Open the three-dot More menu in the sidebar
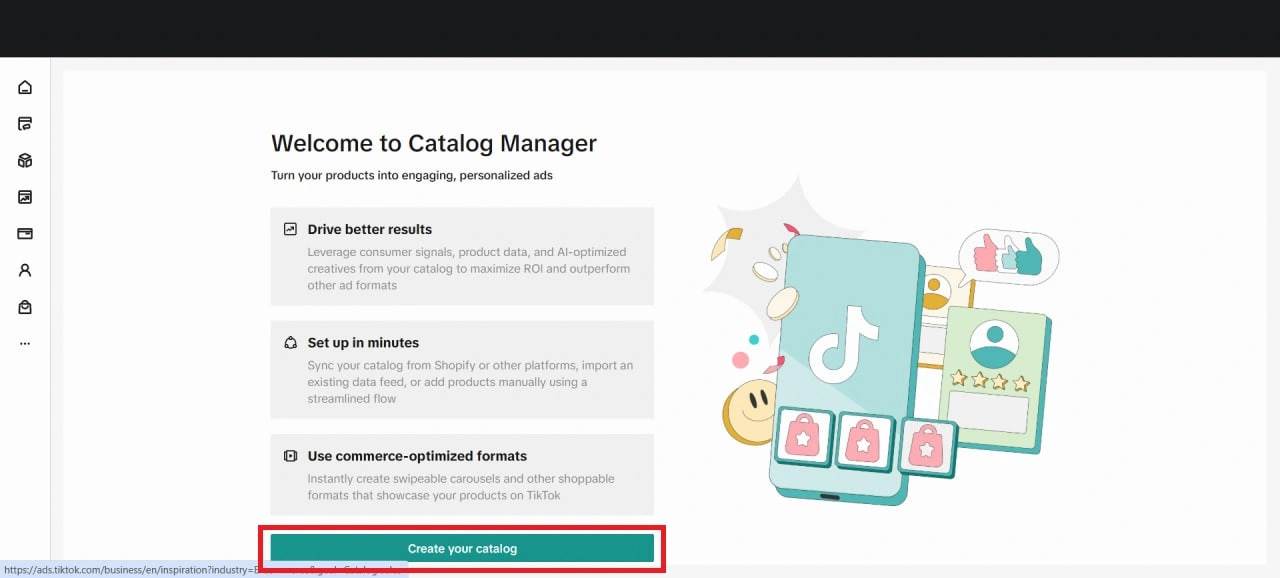Viewport: 1280px width, 578px height. pyautogui.click(x=25, y=343)
